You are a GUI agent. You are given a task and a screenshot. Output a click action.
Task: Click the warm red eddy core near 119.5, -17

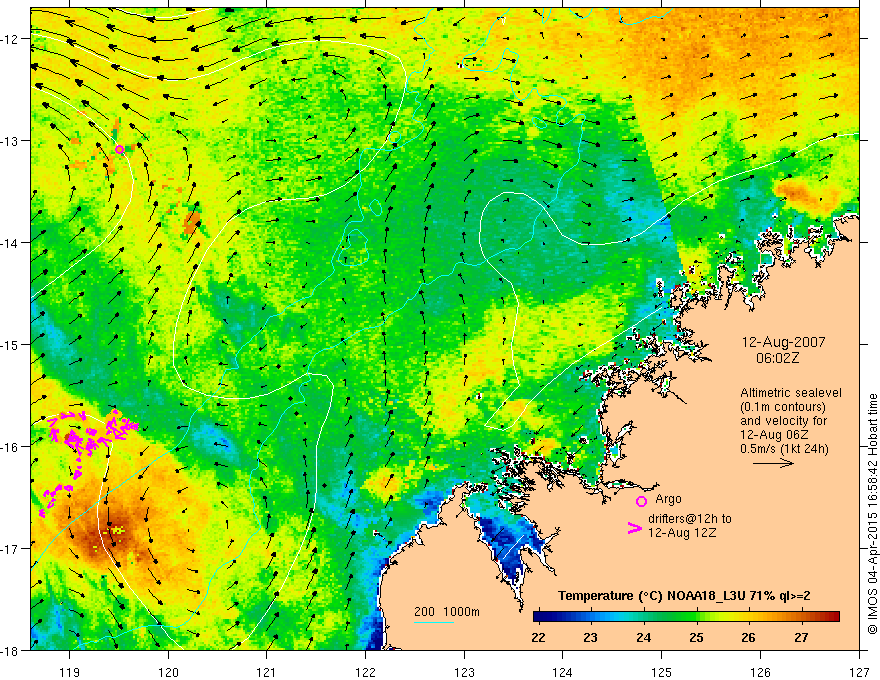[x=112, y=533]
